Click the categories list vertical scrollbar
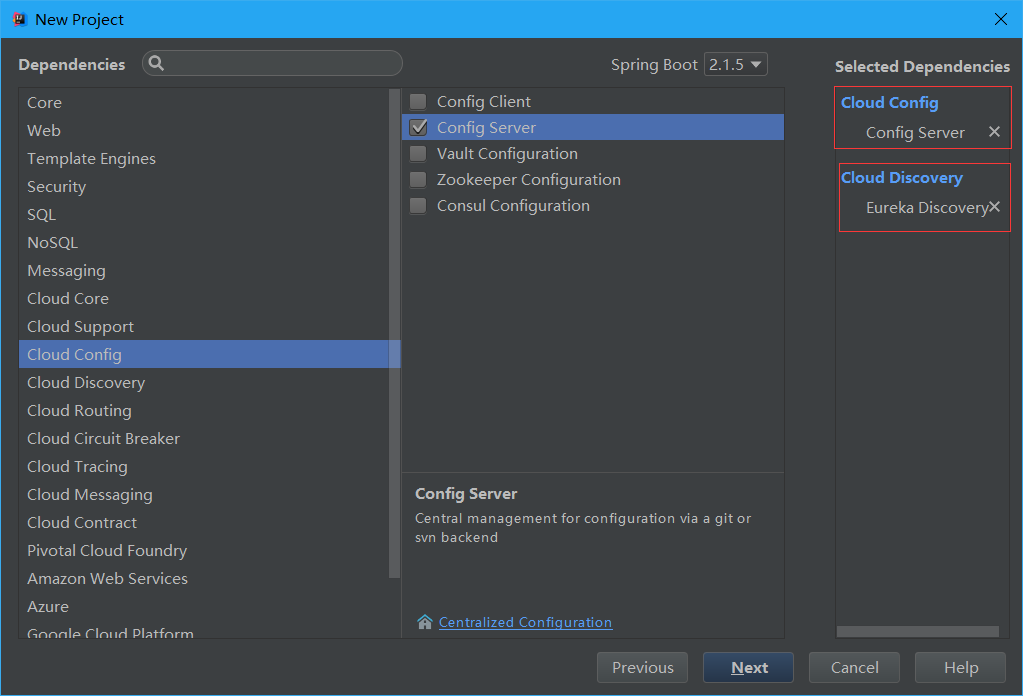Viewport: 1023px width, 696px height. (x=394, y=333)
